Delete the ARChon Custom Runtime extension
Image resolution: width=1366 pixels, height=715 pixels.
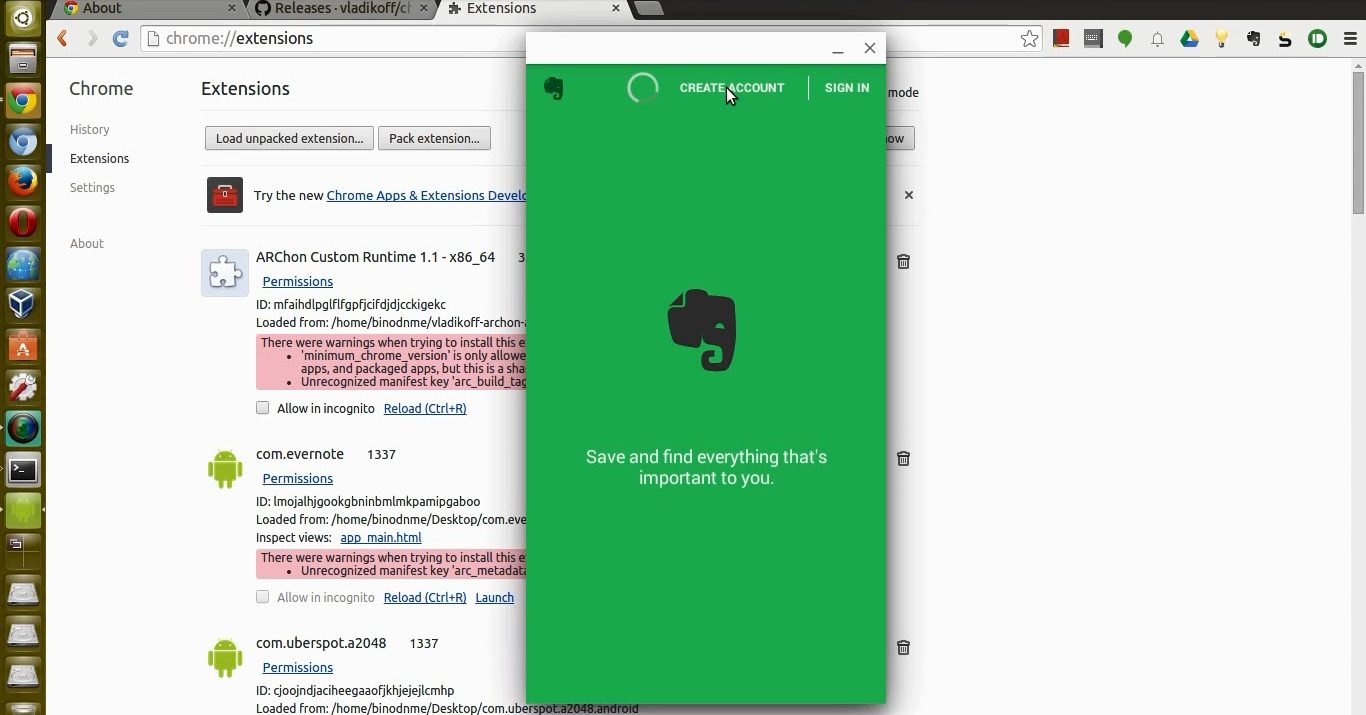click(x=903, y=261)
